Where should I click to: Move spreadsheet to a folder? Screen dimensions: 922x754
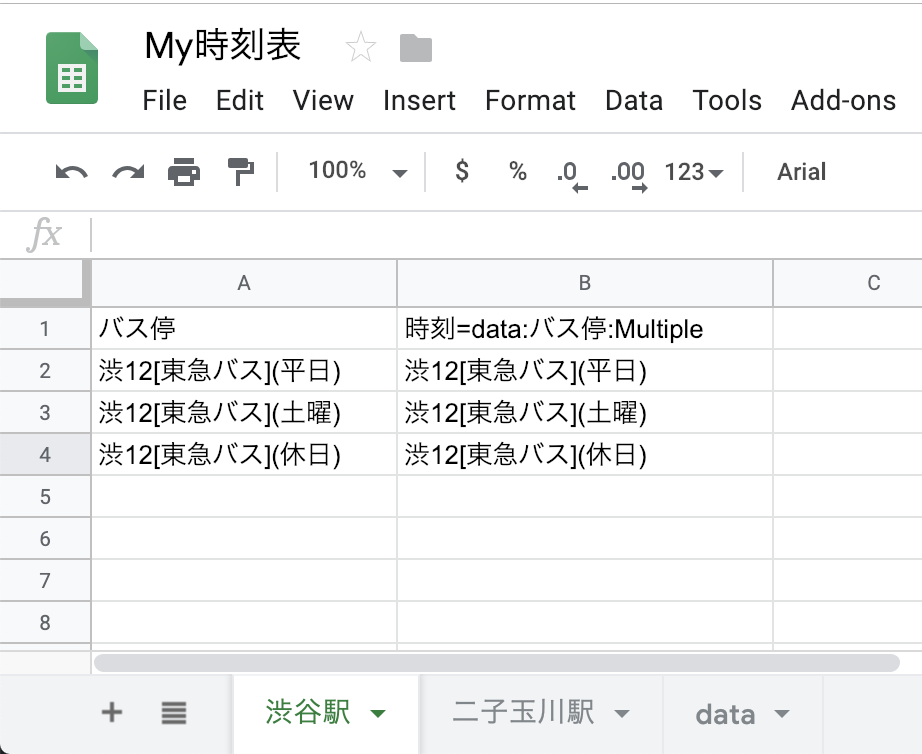[x=415, y=46]
